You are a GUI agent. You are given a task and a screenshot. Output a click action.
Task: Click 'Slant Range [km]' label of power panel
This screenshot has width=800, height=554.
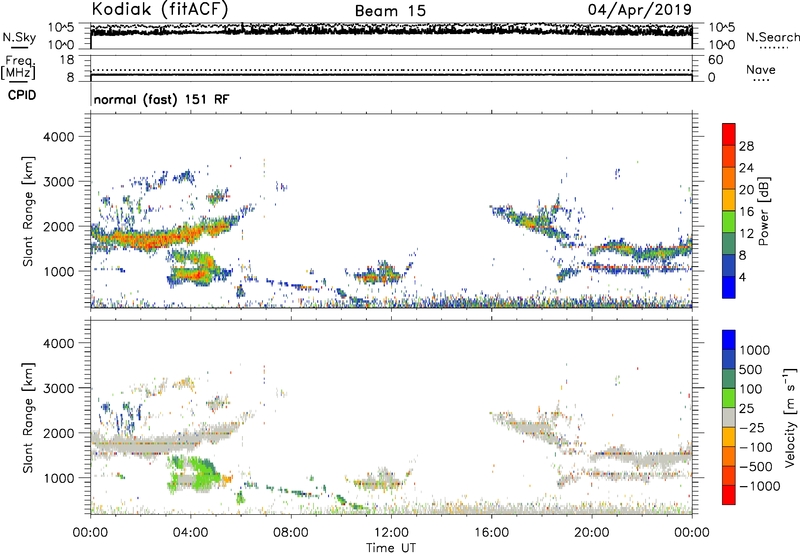[x=28, y=211]
